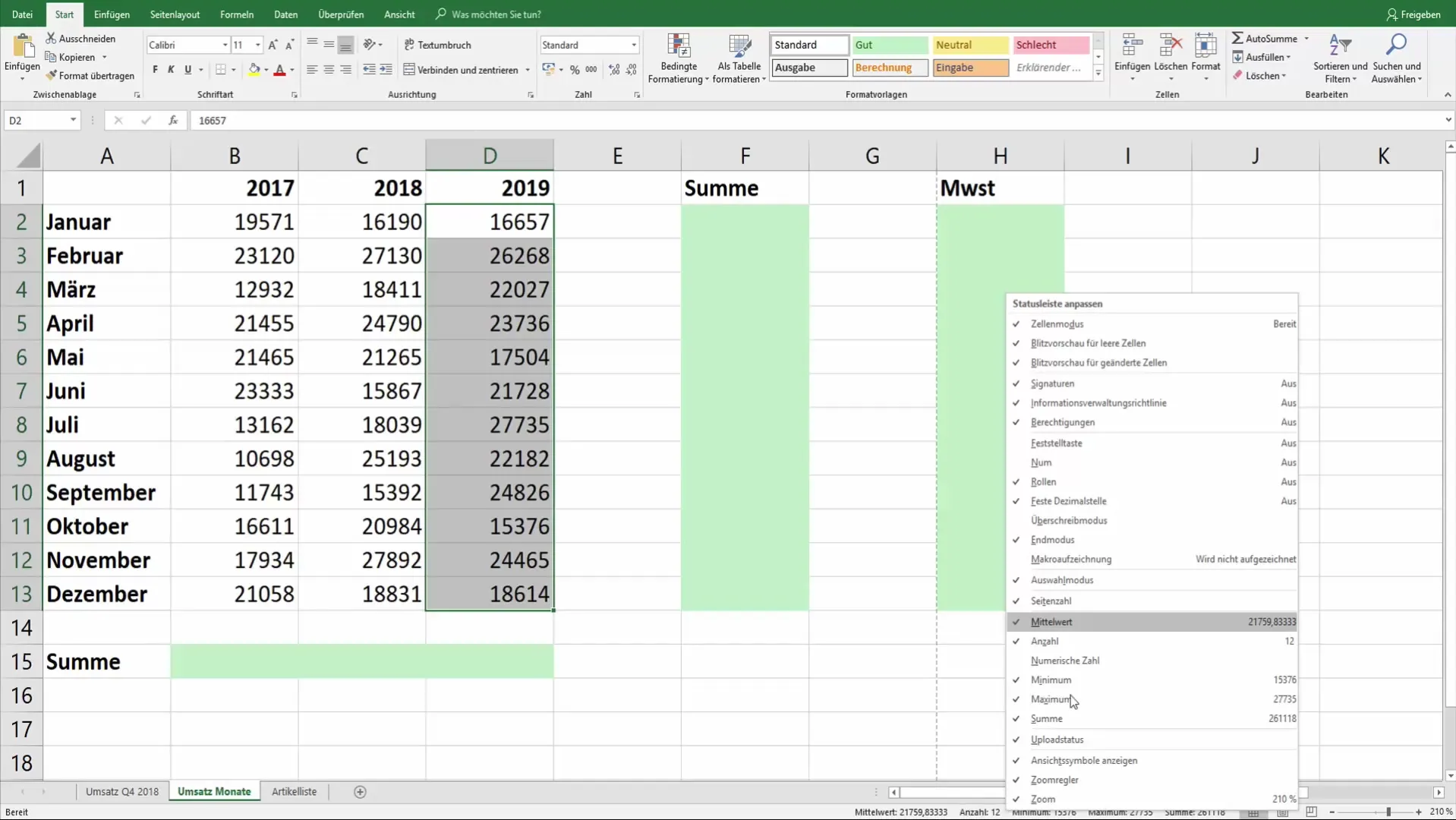Click the AutoSumme sigma icon

(x=1237, y=38)
